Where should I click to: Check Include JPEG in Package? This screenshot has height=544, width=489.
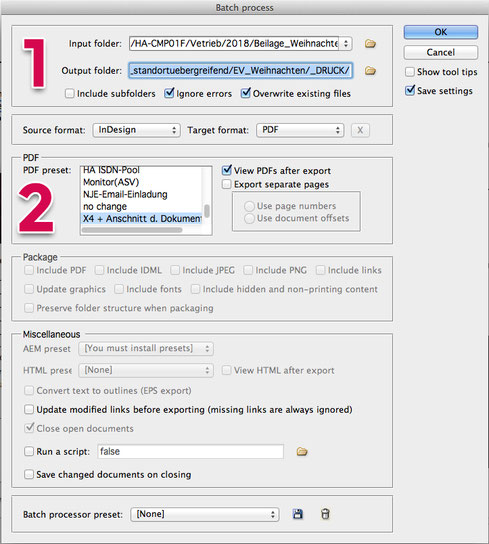(175, 270)
